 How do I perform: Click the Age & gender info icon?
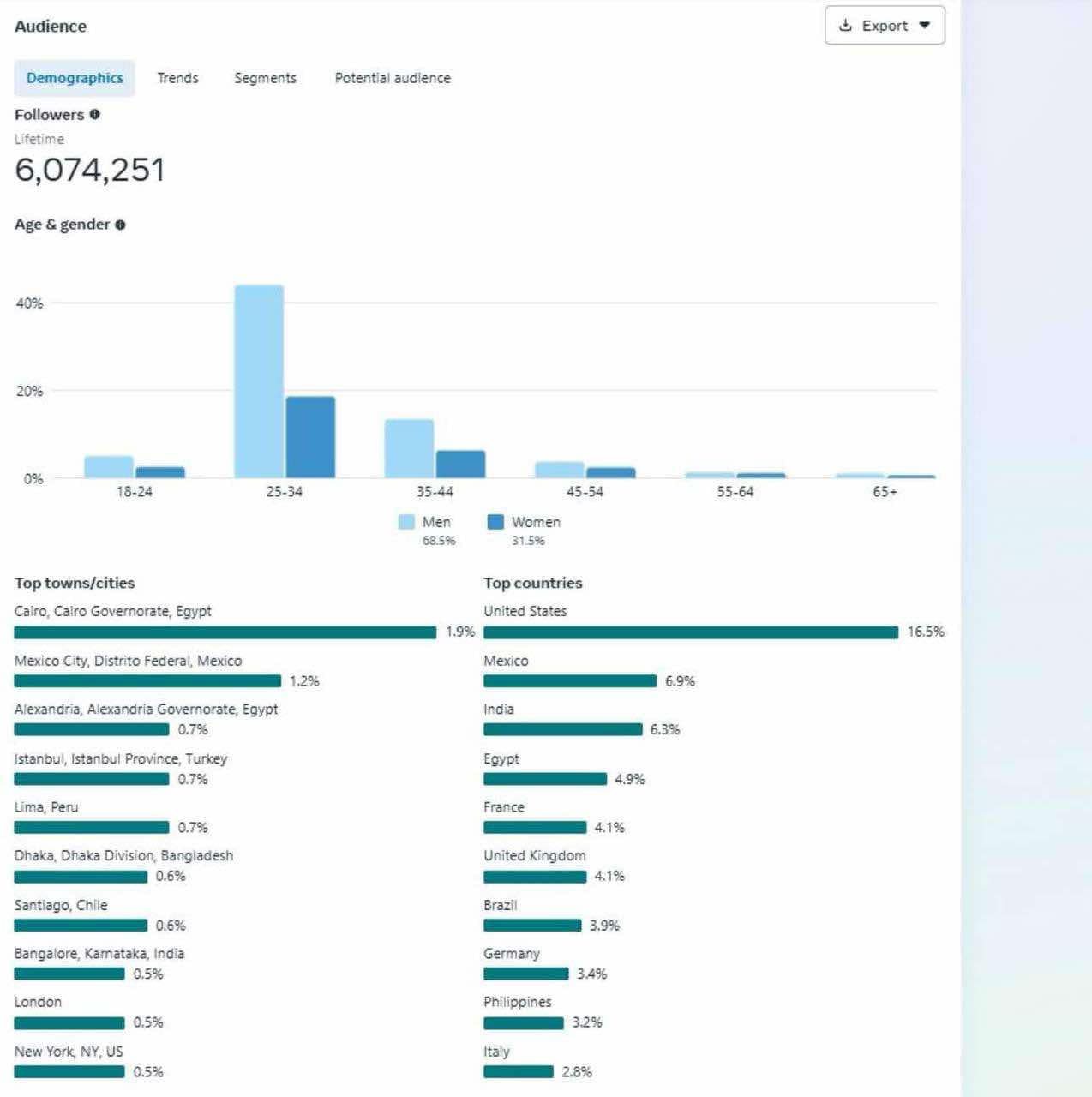coord(120,225)
